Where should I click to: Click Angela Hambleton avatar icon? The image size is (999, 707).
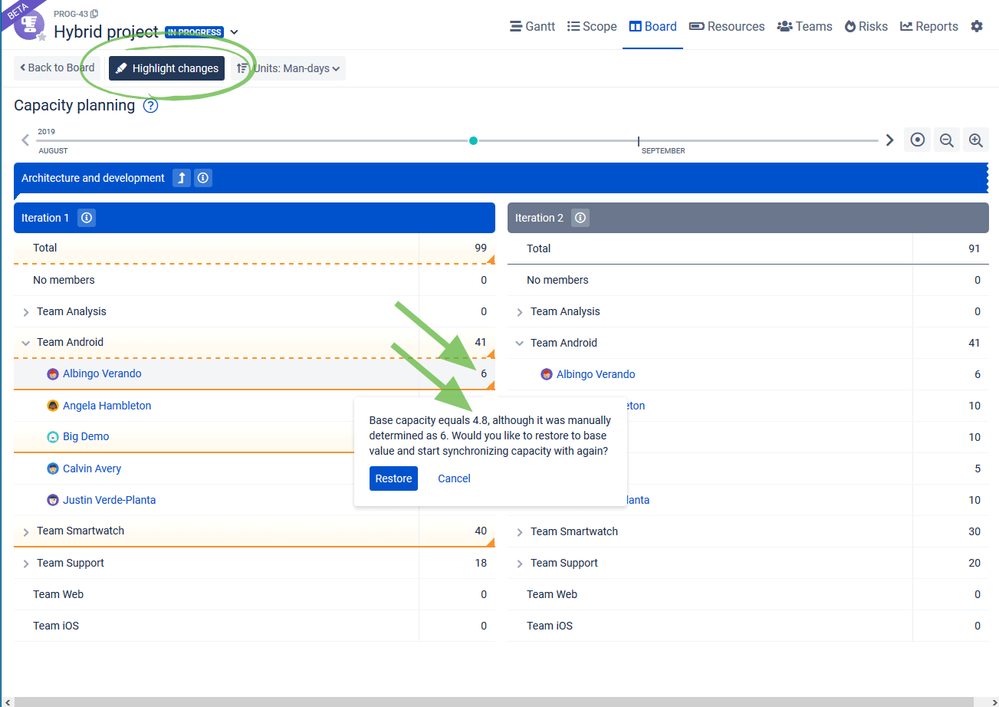pos(53,405)
